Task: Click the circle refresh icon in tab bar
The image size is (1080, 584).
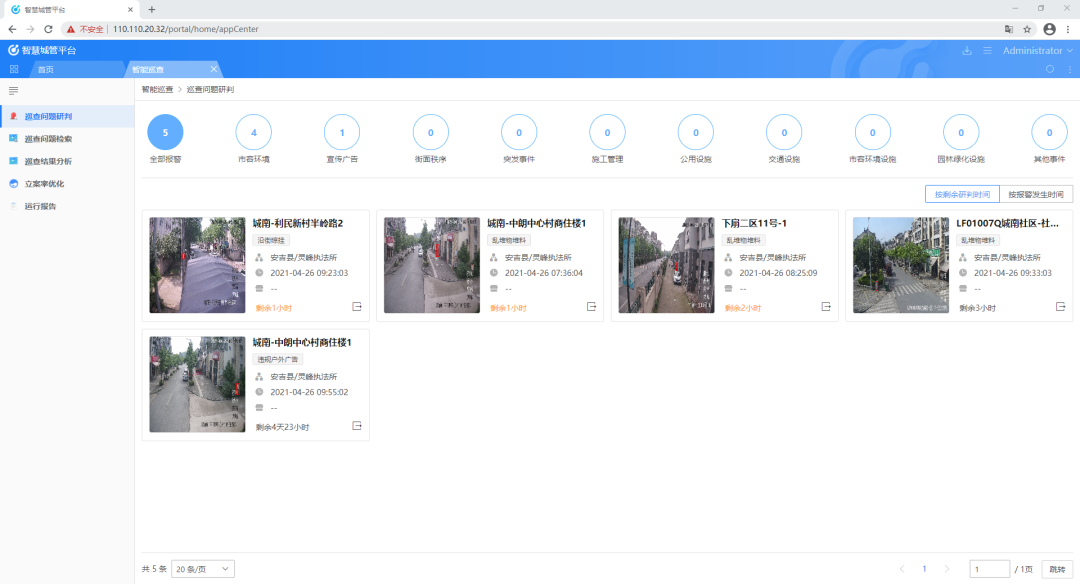Action: (1050, 70)
